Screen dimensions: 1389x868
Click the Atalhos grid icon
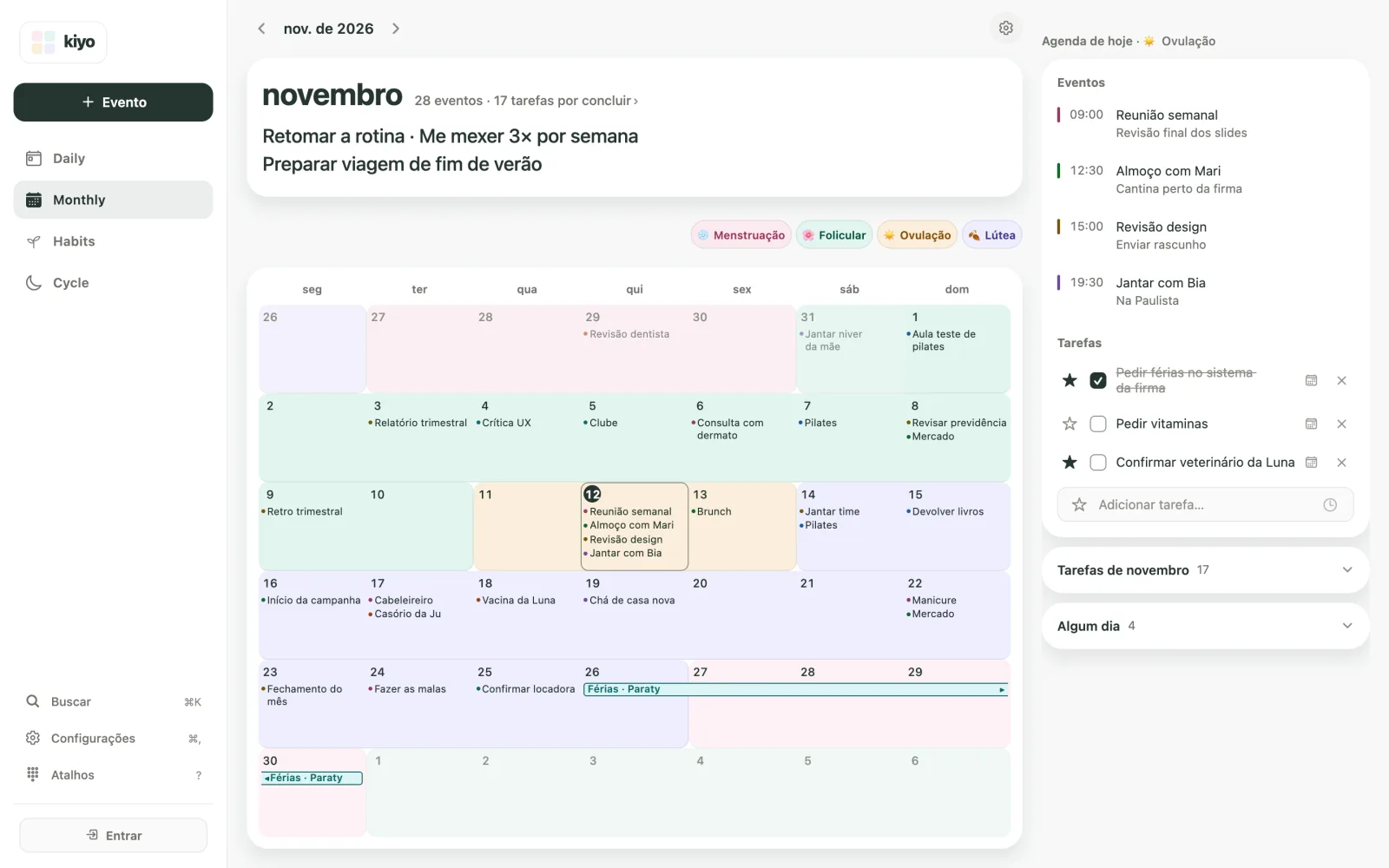coord(33,774)
